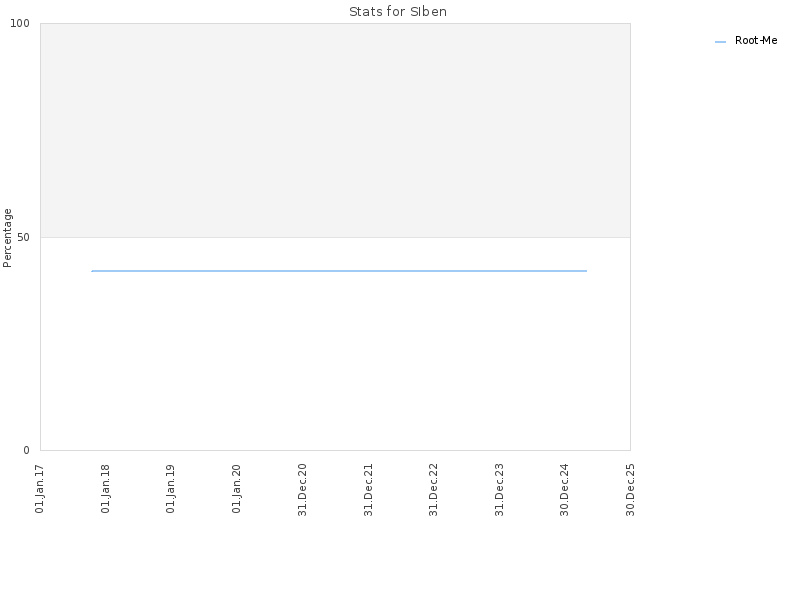Image resolution: width=800 pixels, height=600 pixels.
Task: Click the right end of the Root-Me line
Action: click(x=586, y=271)
